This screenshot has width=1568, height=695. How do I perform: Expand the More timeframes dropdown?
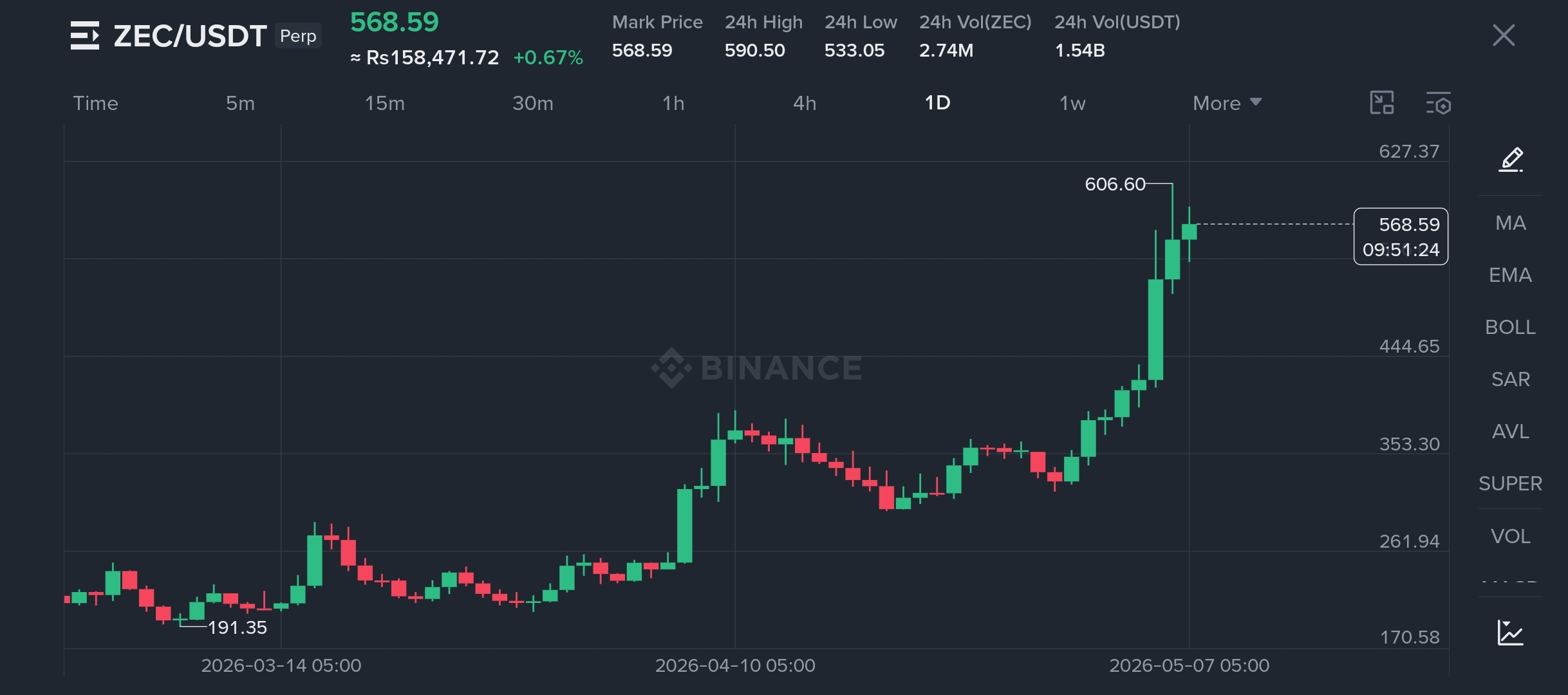pyautogui.click(x=1227, y=103)
